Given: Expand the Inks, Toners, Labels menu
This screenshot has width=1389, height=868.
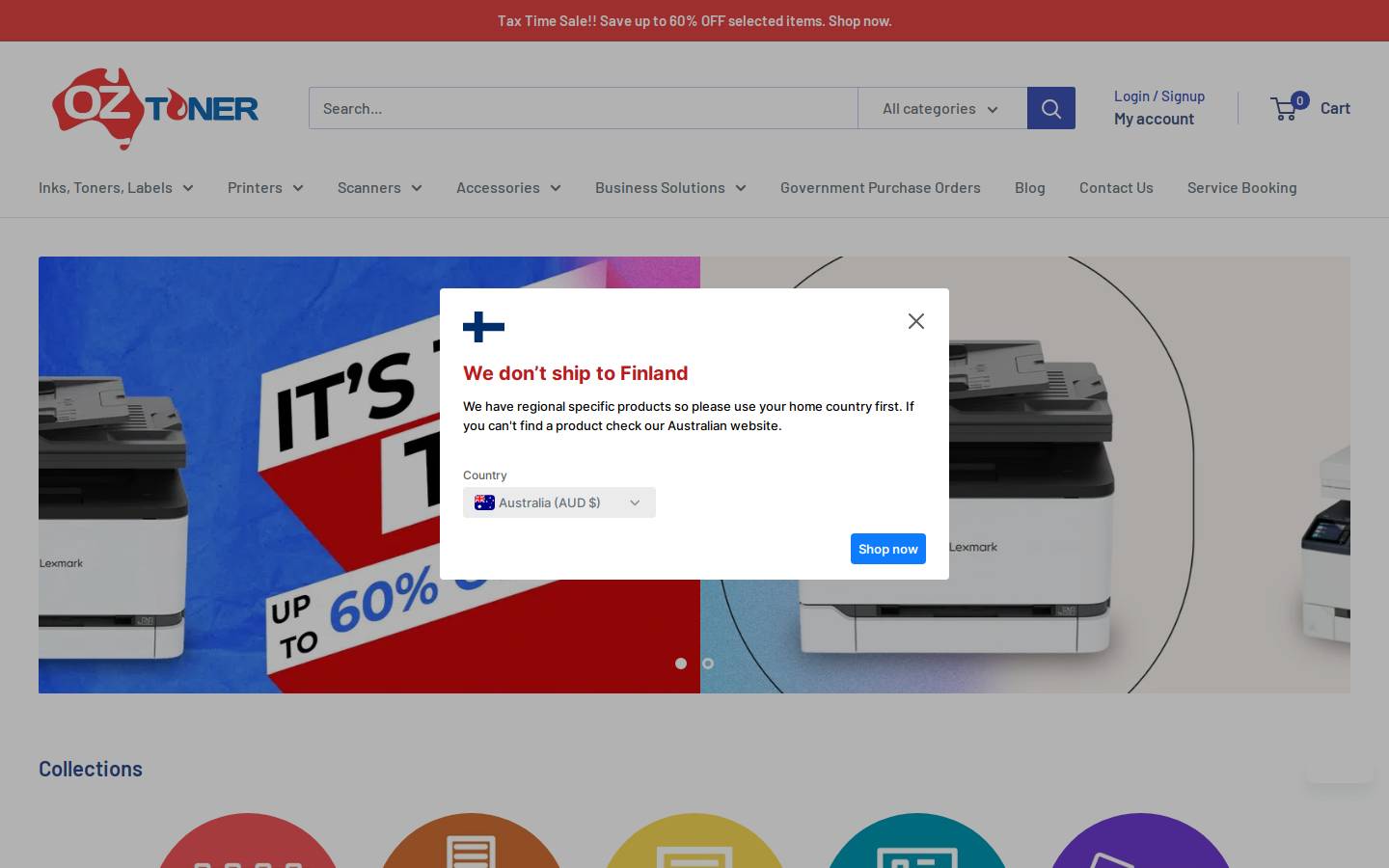Looking at the screenshot, I should [116, 188].
